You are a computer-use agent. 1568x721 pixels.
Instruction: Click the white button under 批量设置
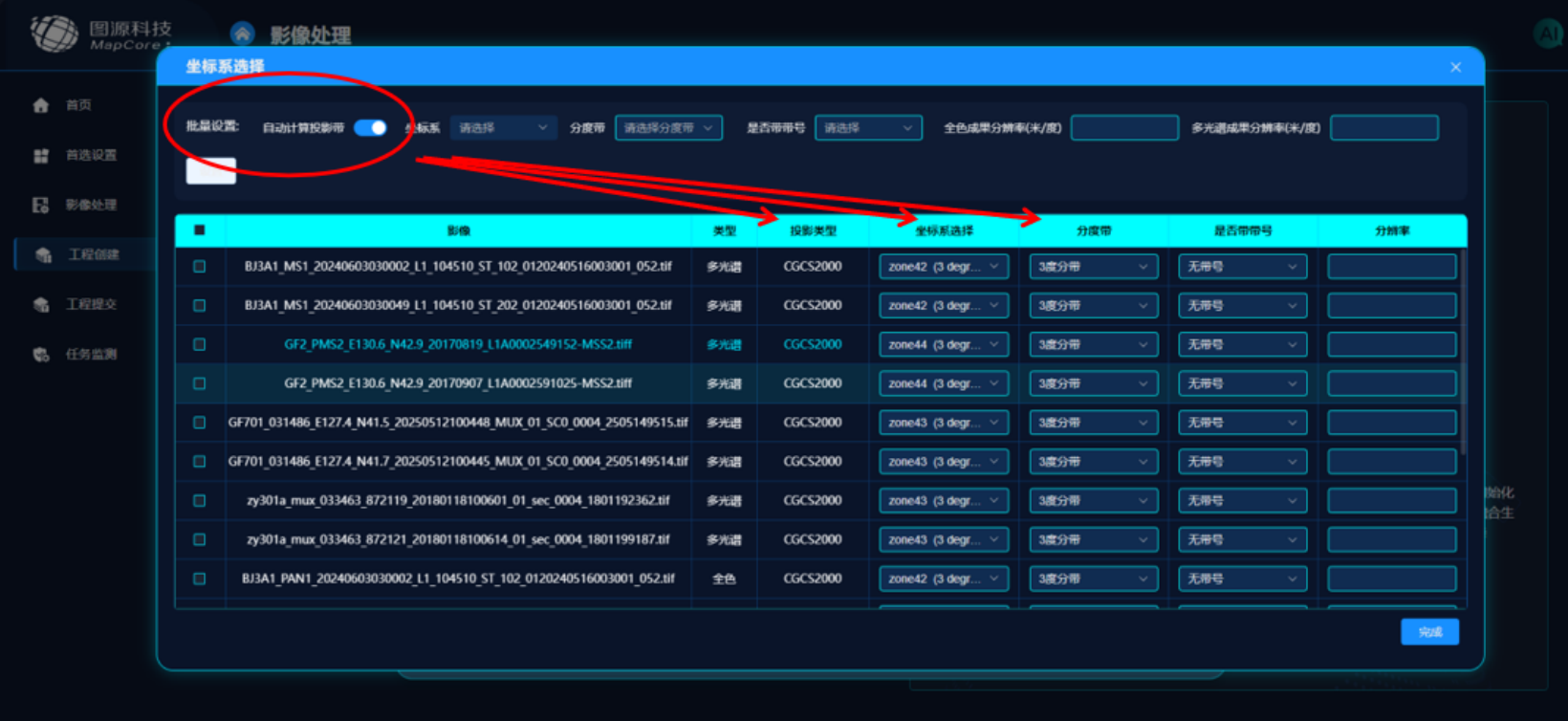pyautogui.click(x=210, y=170)
